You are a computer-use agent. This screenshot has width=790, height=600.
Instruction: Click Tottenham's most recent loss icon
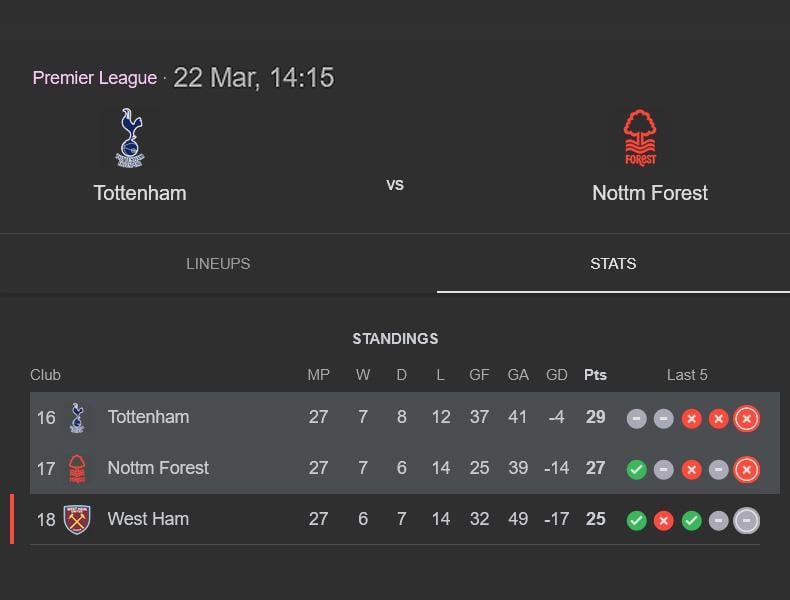click(746, 418)
